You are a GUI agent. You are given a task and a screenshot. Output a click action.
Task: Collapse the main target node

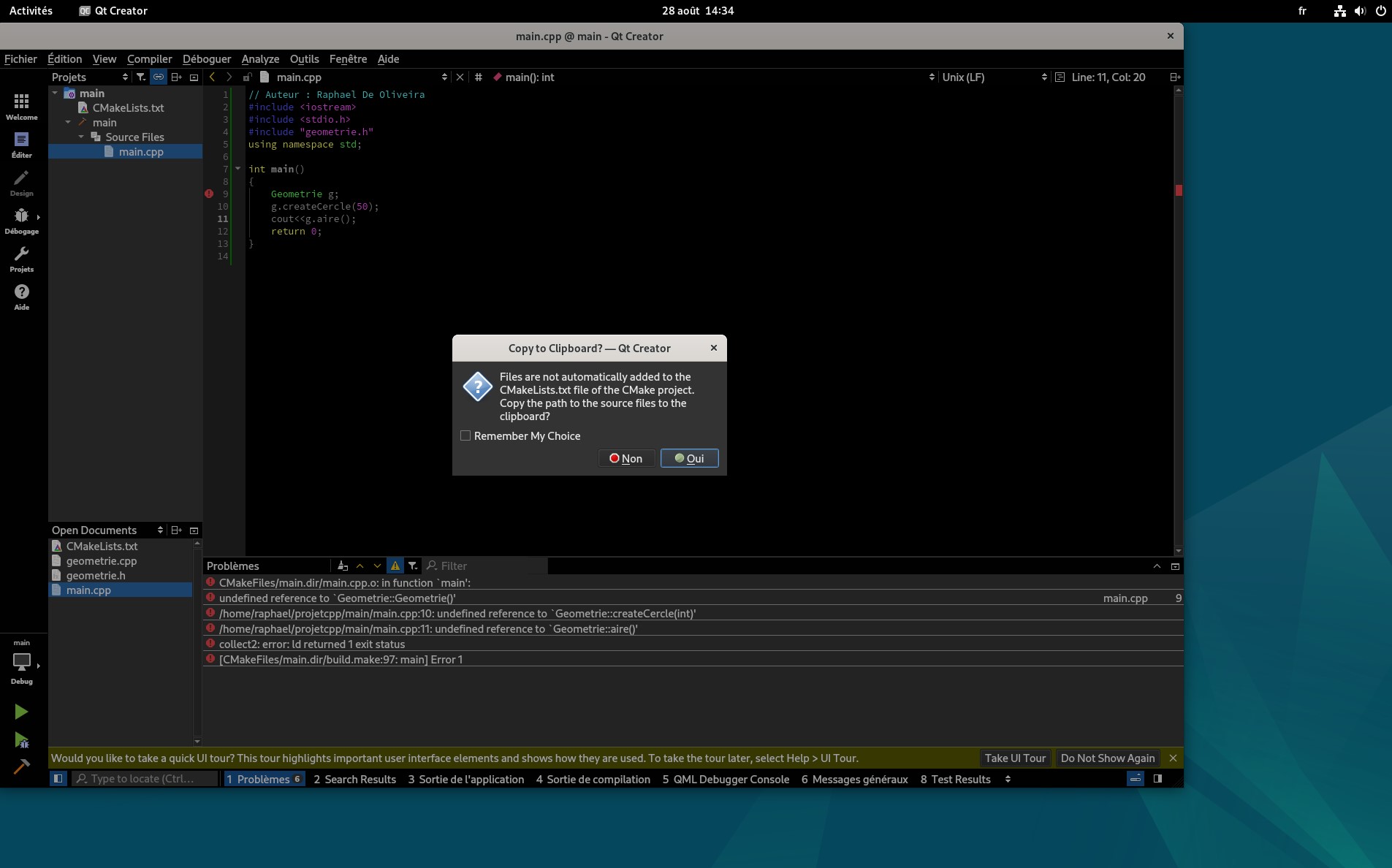[x=68, y=122]
